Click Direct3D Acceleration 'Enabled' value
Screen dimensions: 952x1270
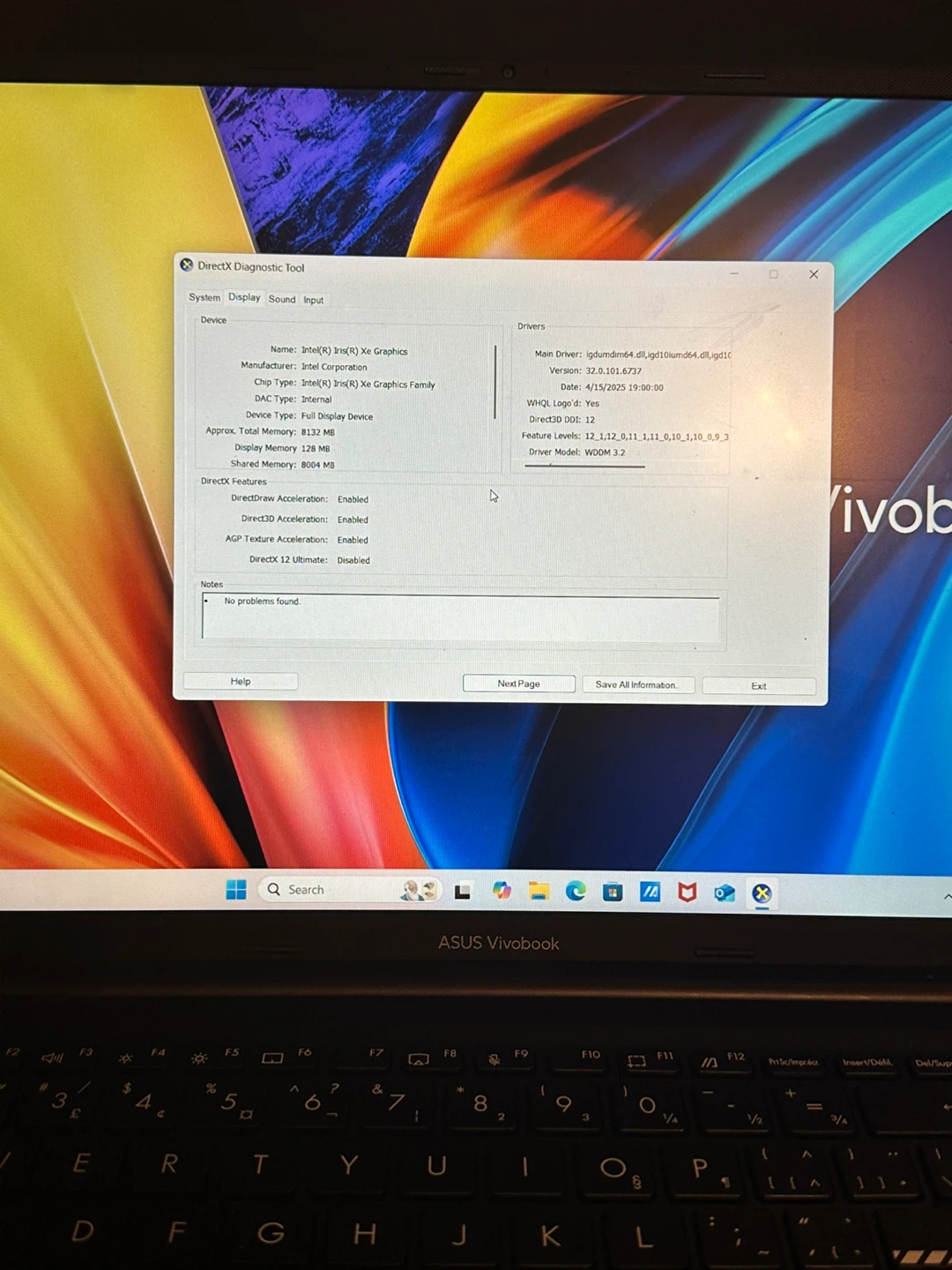(x=353, y=519)
